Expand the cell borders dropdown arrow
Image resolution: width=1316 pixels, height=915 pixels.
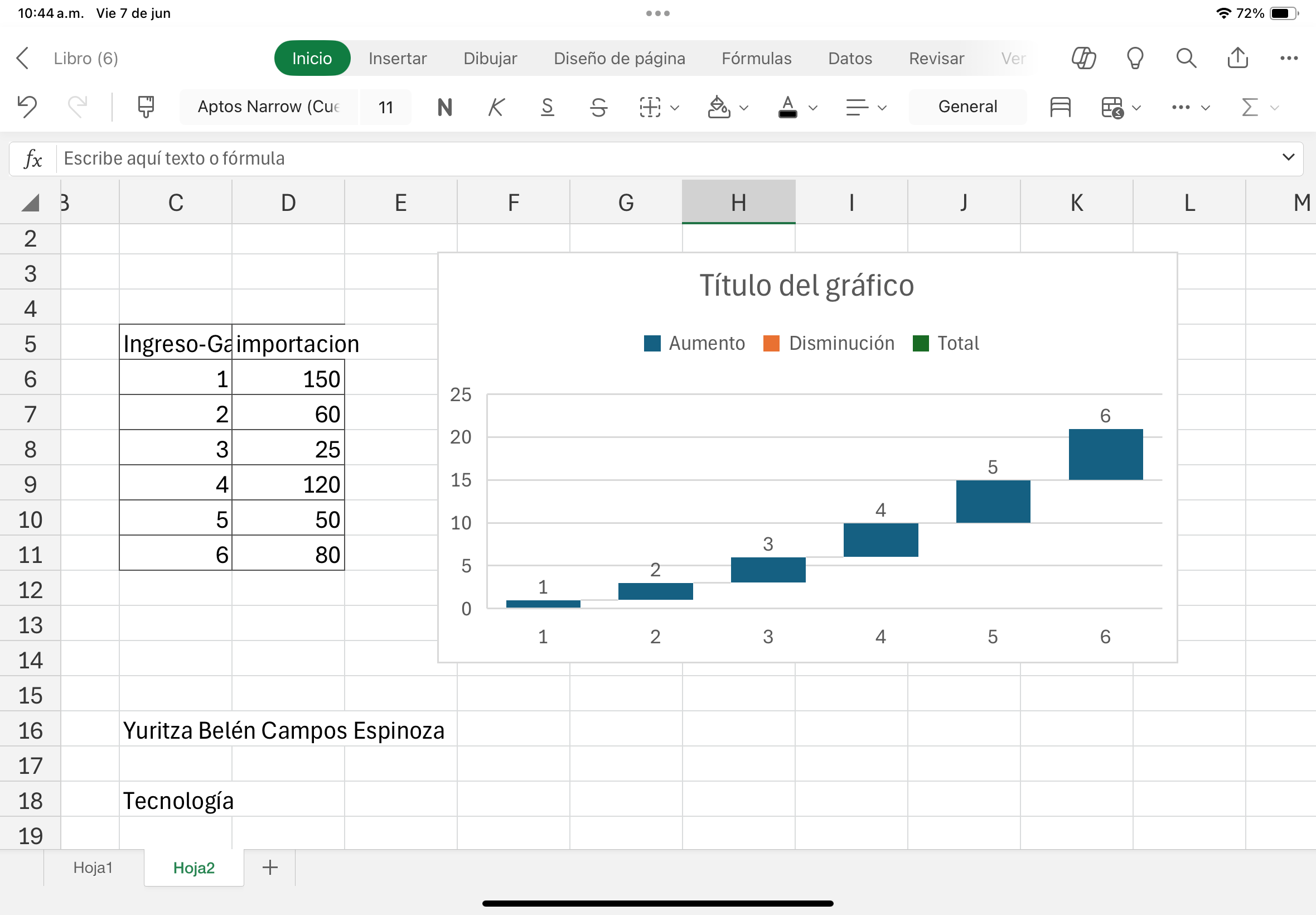[675, 107]
